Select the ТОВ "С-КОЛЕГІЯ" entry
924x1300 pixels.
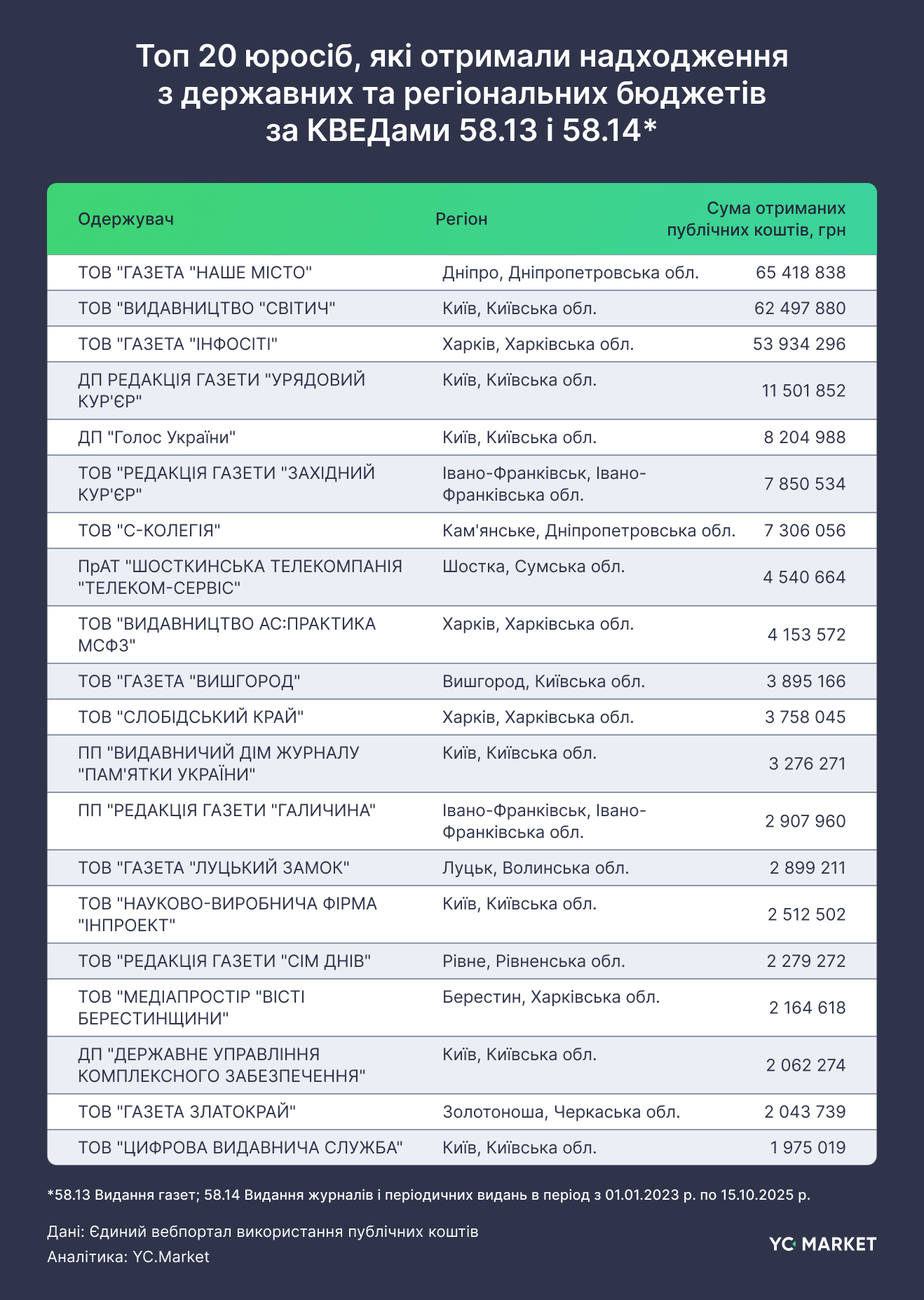[149, 531]
